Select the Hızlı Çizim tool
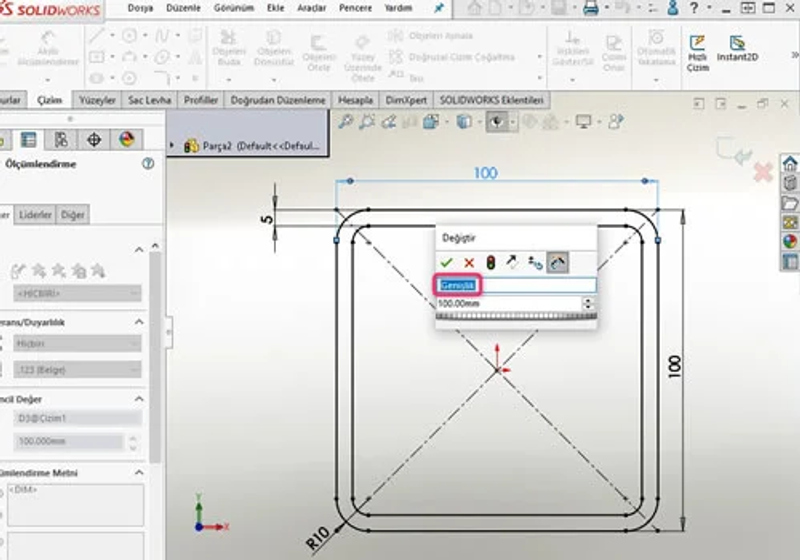Screen dimensions: 800x560 tap(697, 53)
